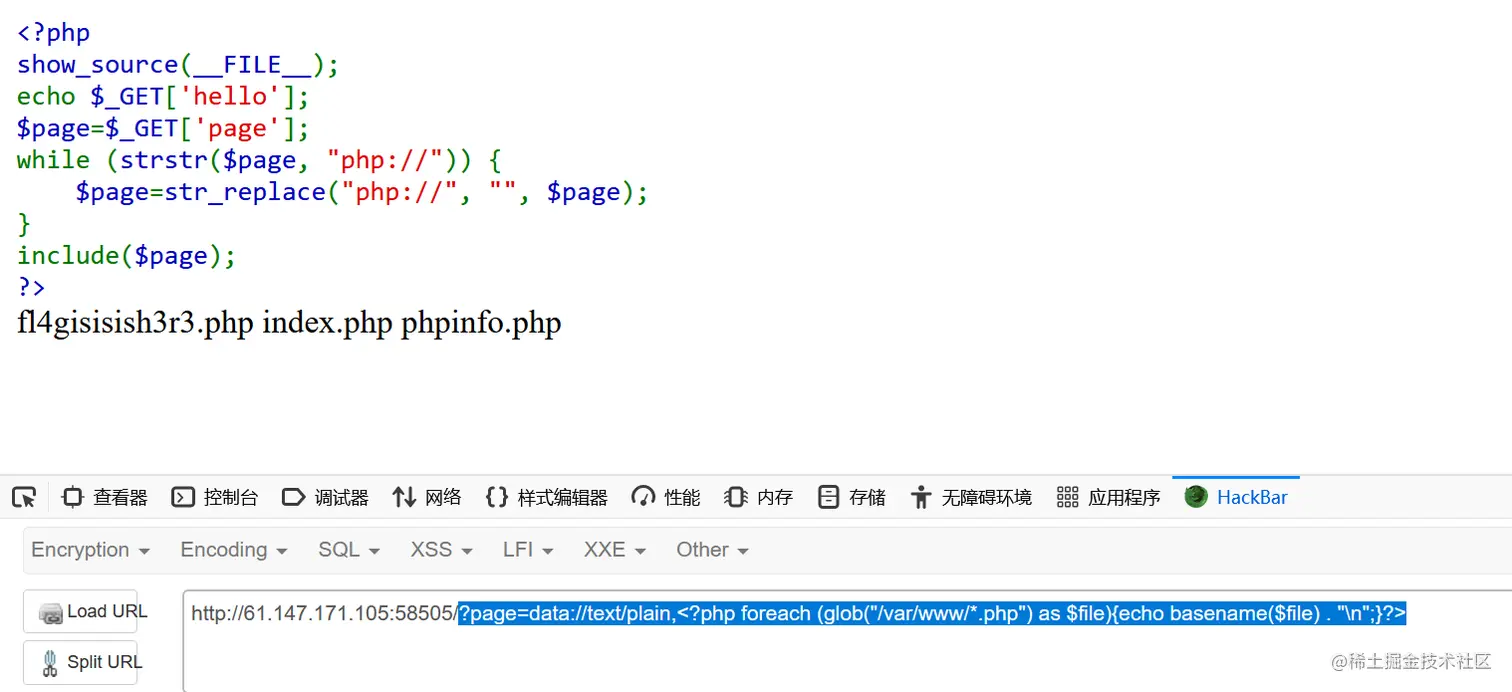The image size is (1512, 692).
Task: Click the str_replace code line
Action: click(362, 192)
